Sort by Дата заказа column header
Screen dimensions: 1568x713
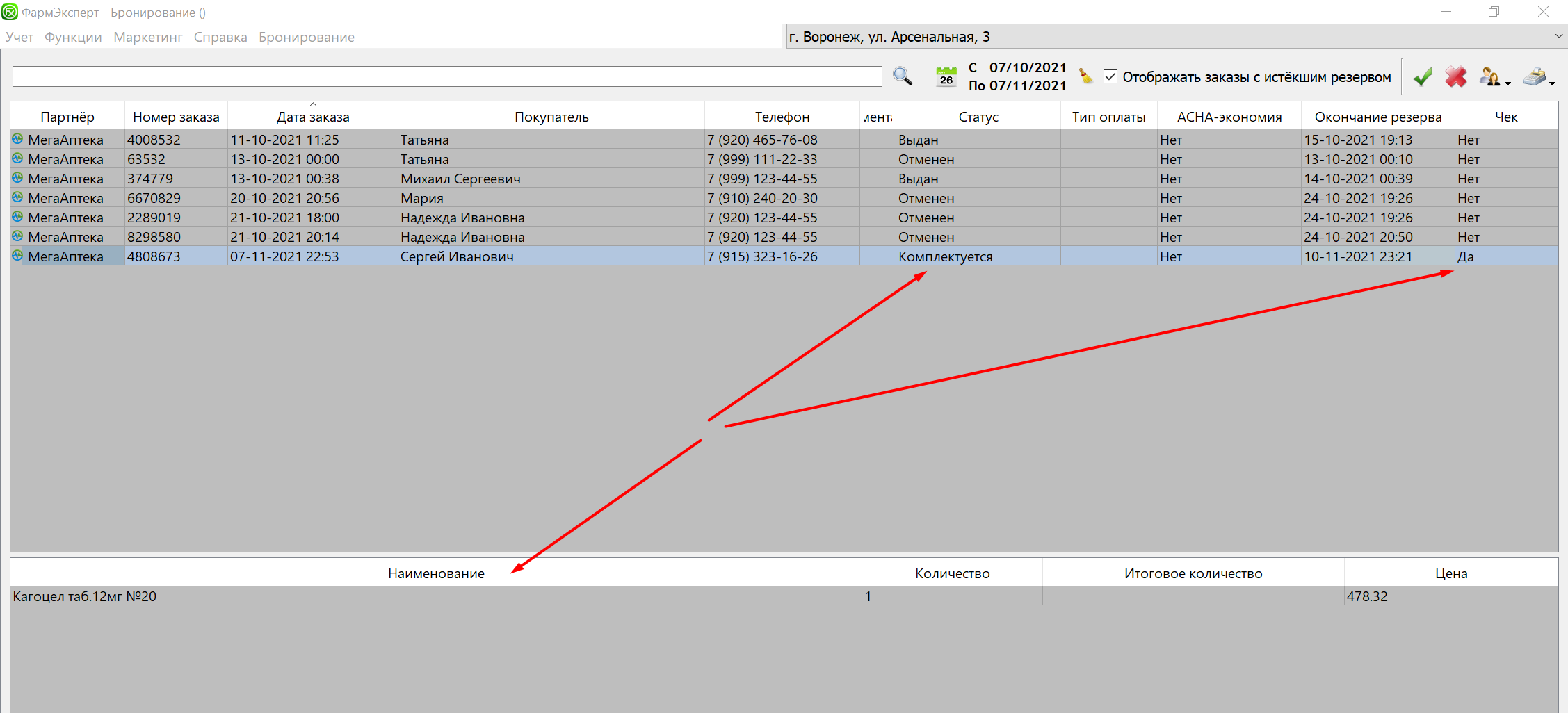tap(313, 117)
